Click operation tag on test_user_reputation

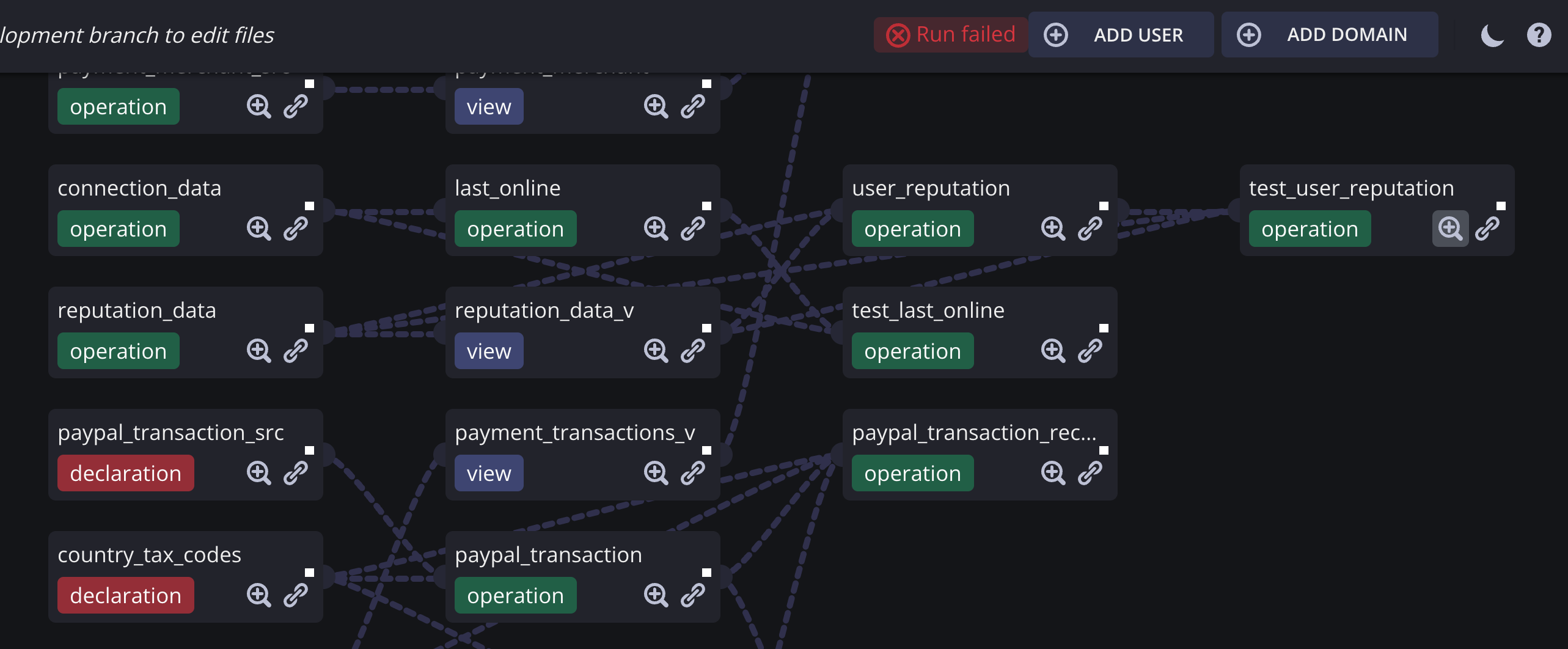coord(1310,229)
